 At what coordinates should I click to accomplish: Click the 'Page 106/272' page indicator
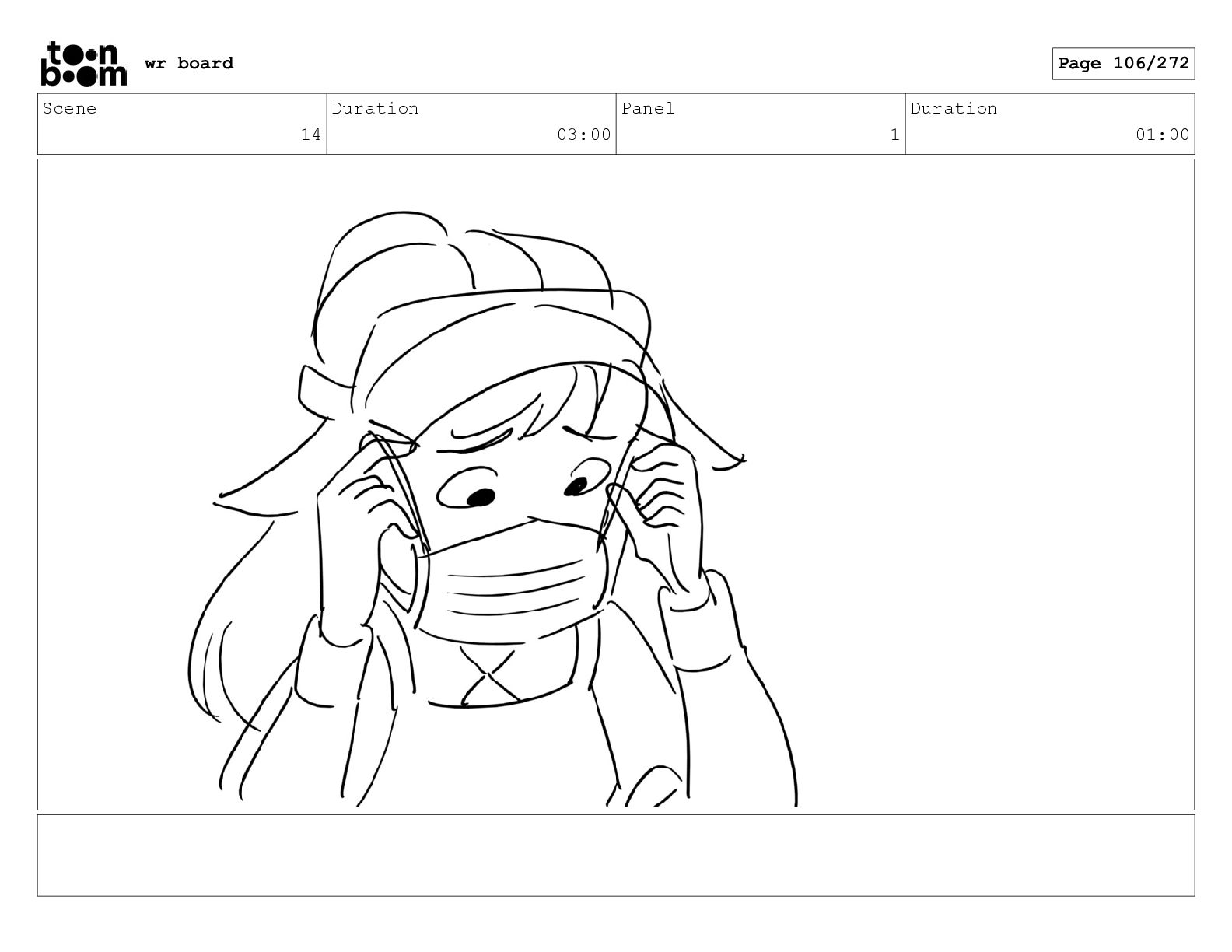(x=1123, y=64)
